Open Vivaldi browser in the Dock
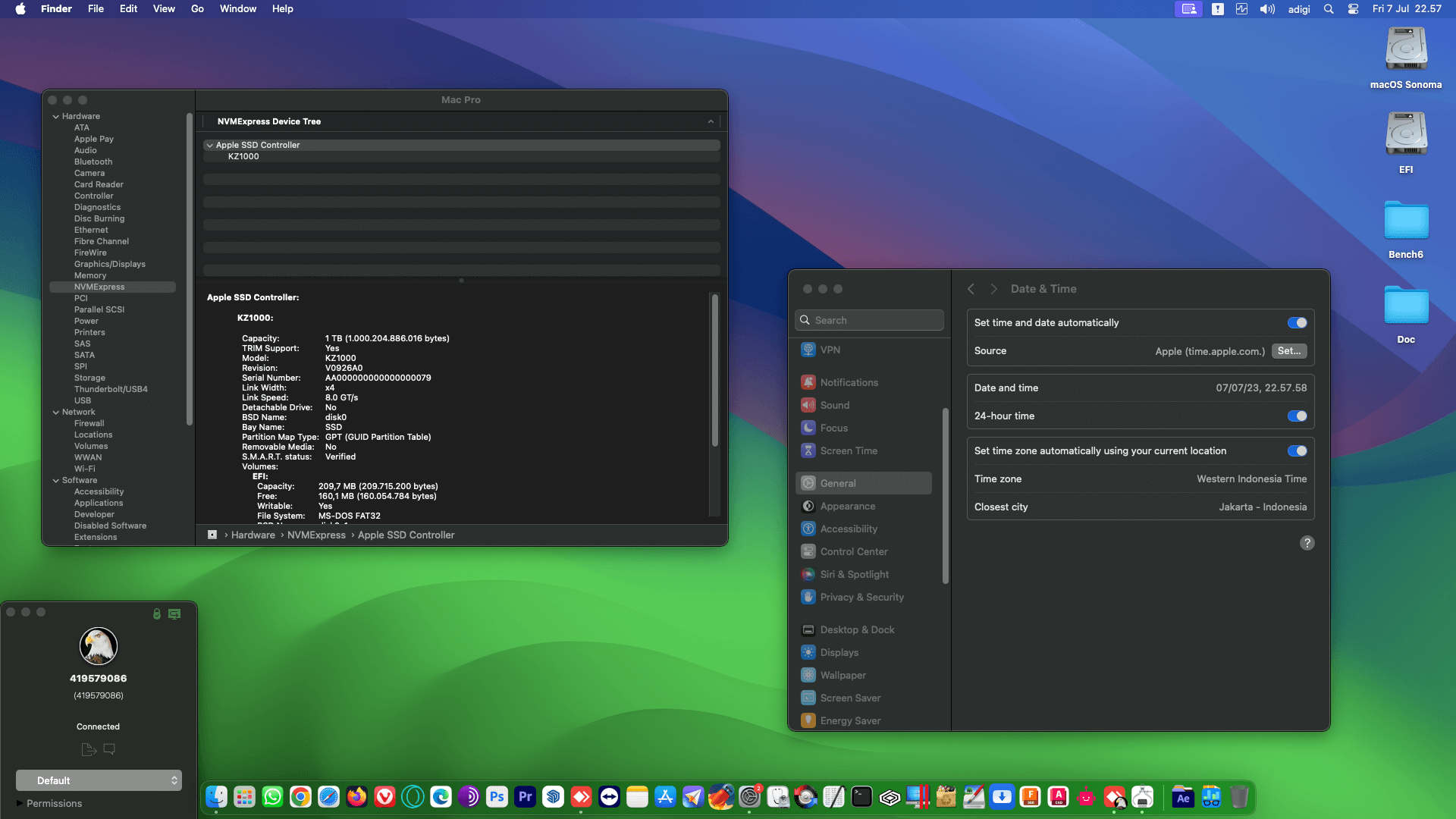 pyautogui.click(x=384, y=797)
